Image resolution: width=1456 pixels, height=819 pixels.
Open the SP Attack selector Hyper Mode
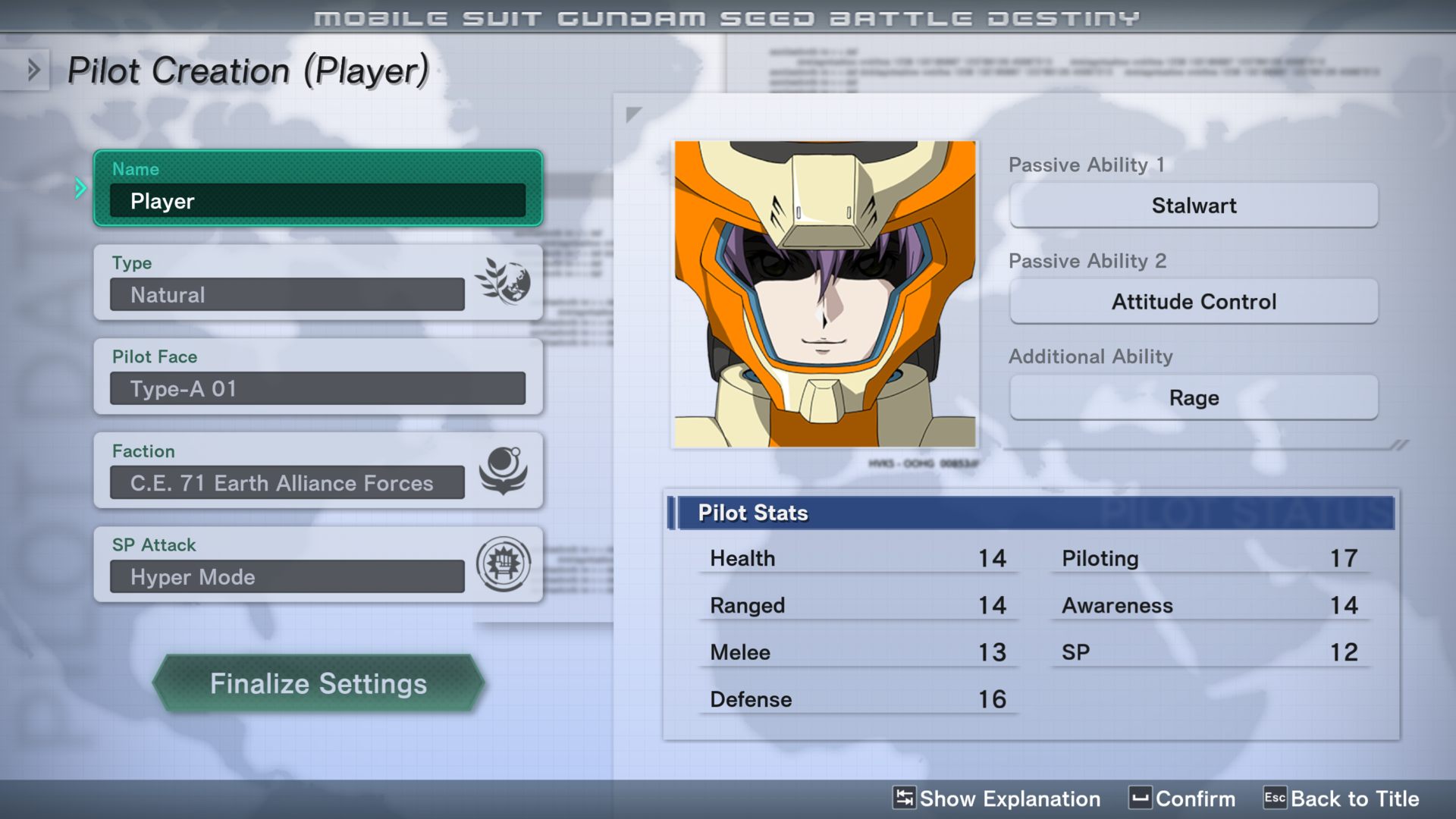287,577
